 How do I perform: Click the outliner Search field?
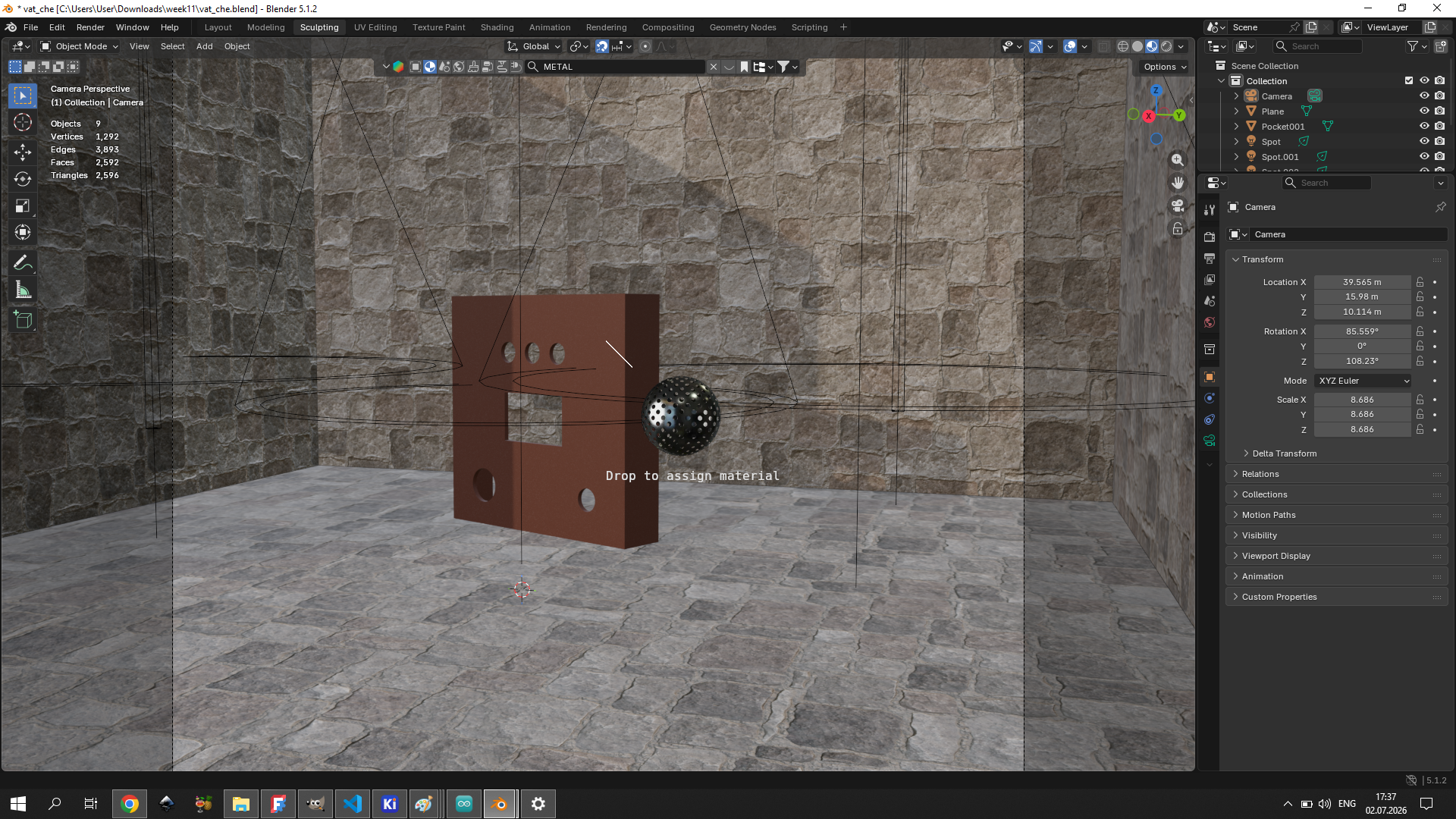1318,46
